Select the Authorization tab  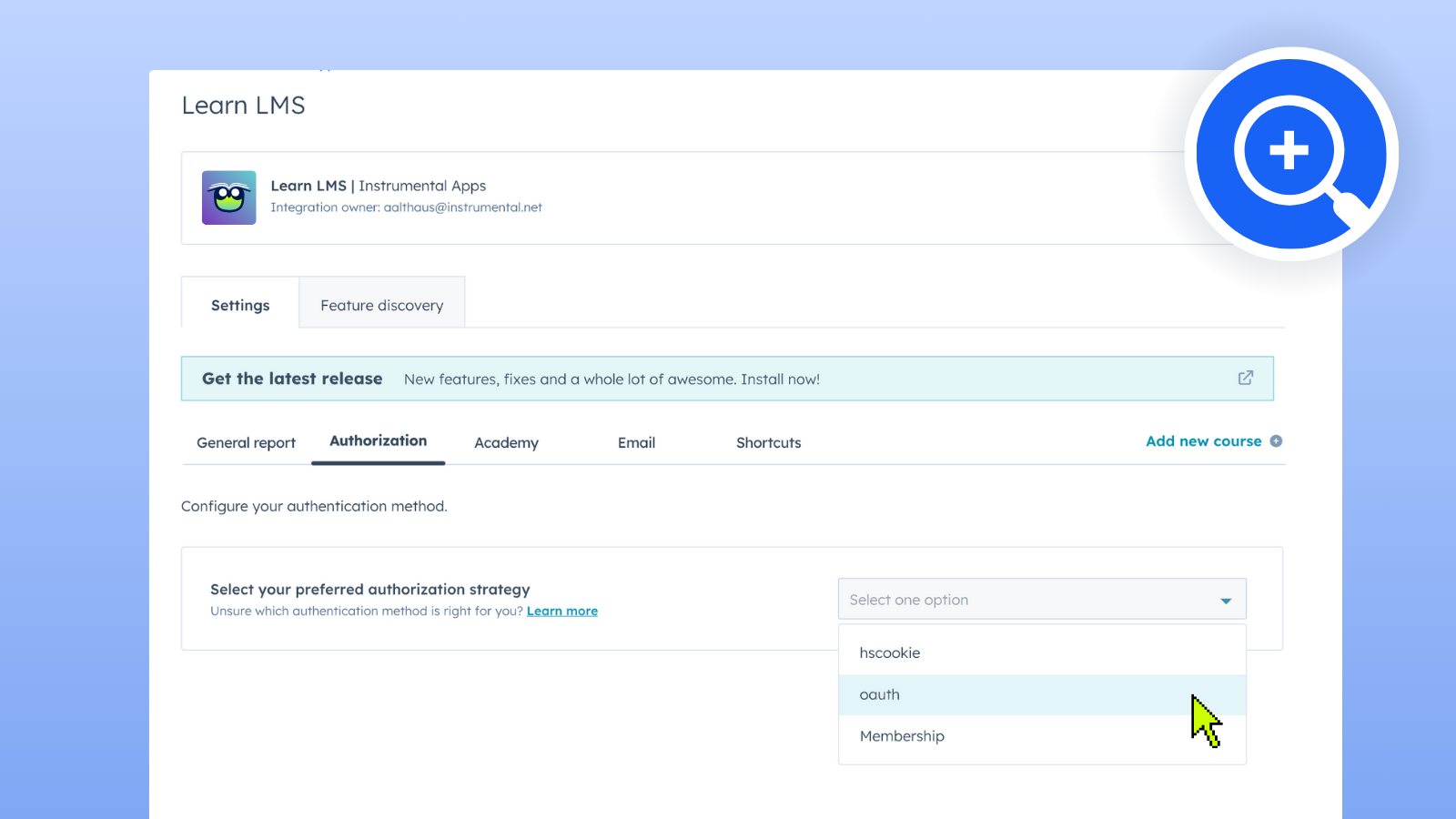tap(378, 441)
